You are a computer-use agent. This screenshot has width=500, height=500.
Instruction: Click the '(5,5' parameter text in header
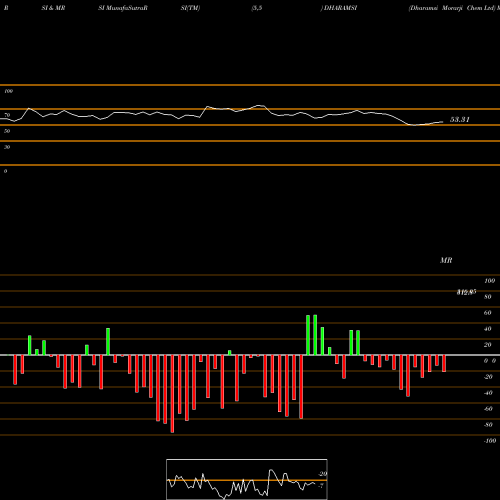(257, 8)
